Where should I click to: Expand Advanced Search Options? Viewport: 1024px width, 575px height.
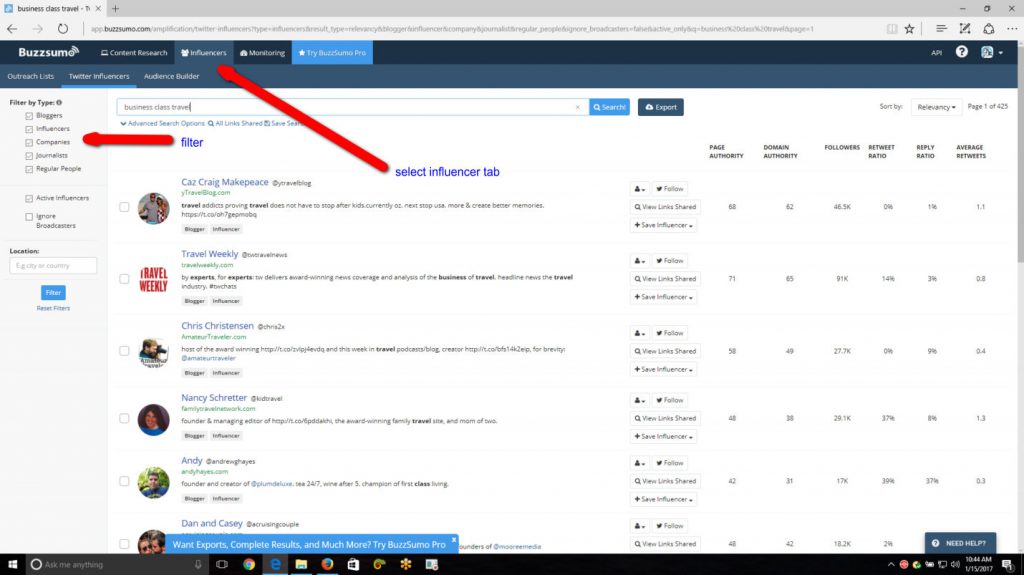163,123
